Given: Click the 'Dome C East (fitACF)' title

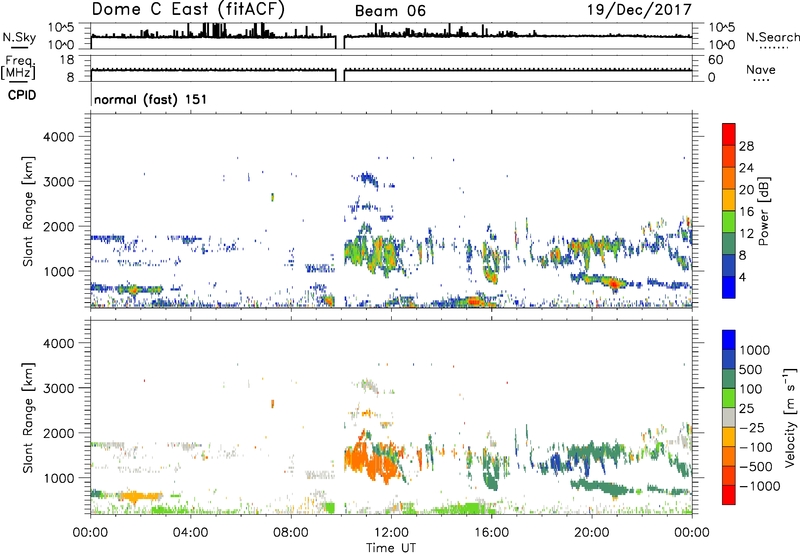Looking at the screenshot, I should point(188,9).
